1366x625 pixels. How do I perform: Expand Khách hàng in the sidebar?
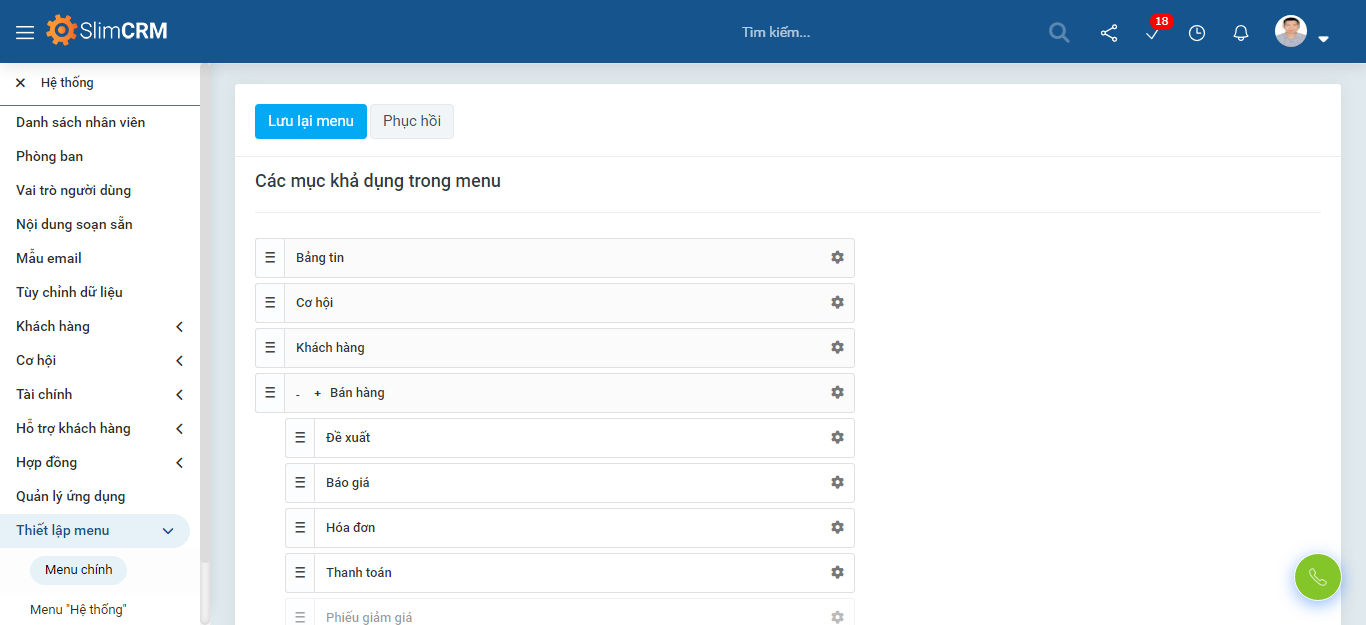click(179, 326)
